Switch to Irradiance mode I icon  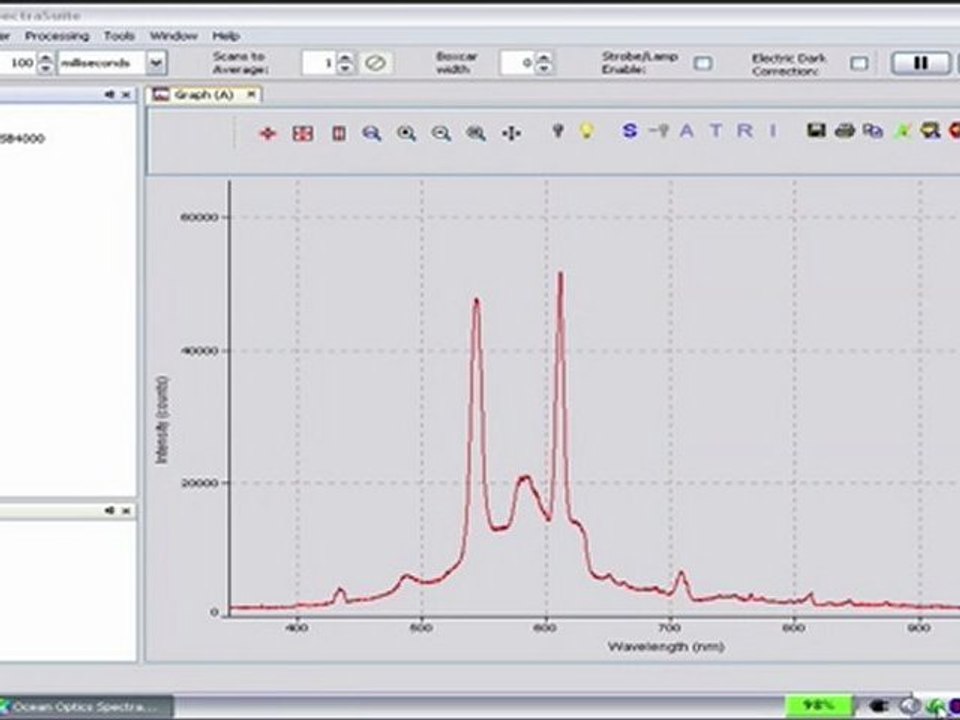[x=773, y=130]
